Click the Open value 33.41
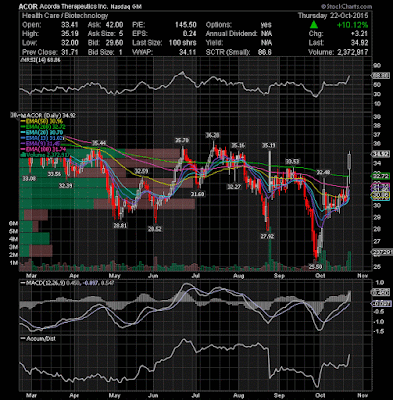Screen dimensions: 393x400 tap(70, 25)
